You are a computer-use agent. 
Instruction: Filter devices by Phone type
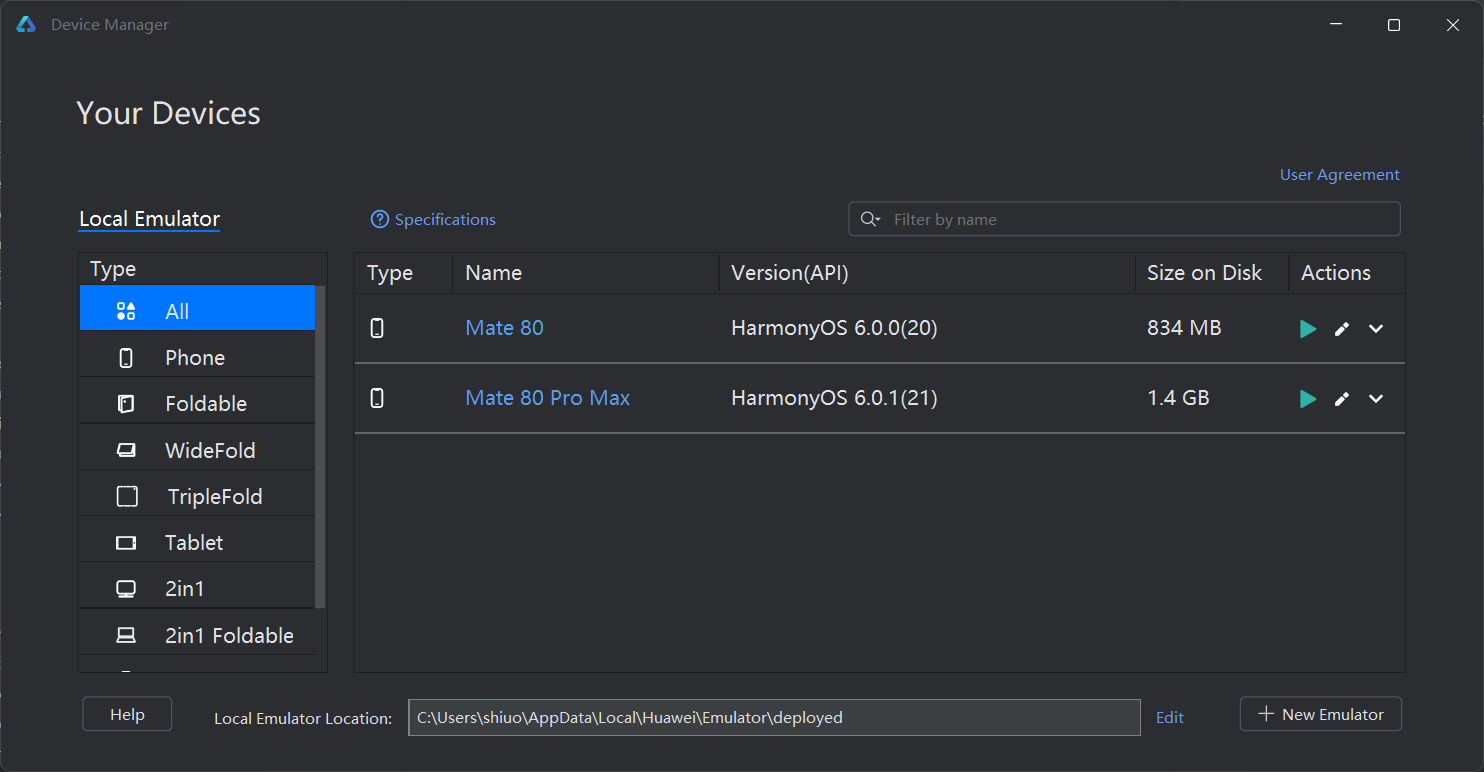pos(197,357)
